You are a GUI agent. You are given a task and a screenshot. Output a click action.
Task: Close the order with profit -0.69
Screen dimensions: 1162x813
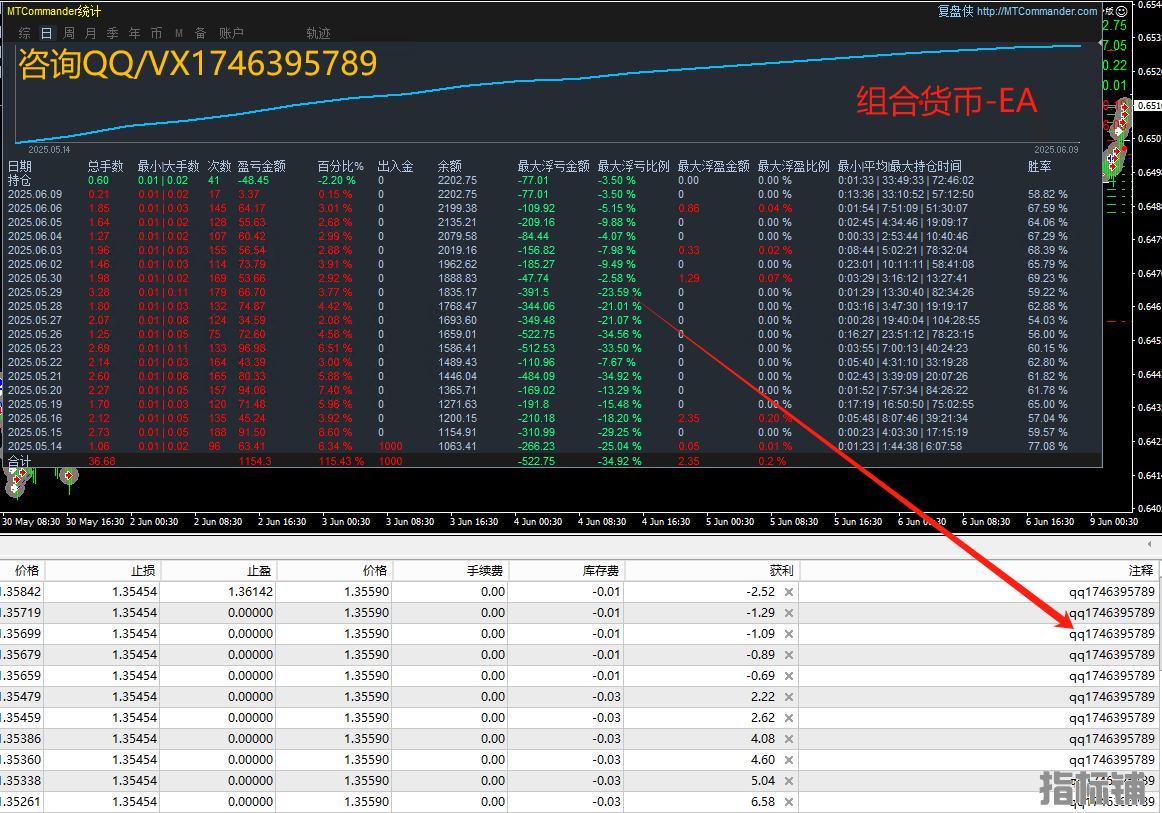pos(788,676)
